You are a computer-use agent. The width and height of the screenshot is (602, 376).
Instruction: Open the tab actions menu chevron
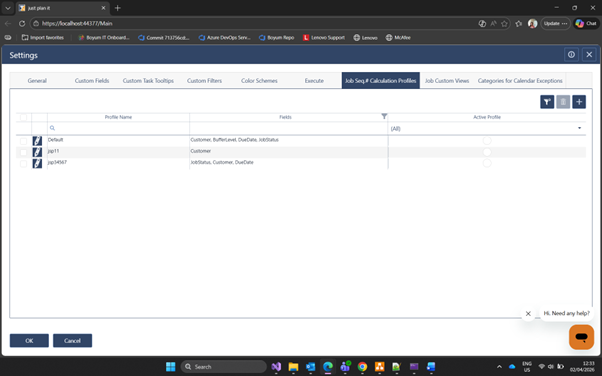[8, 8]
